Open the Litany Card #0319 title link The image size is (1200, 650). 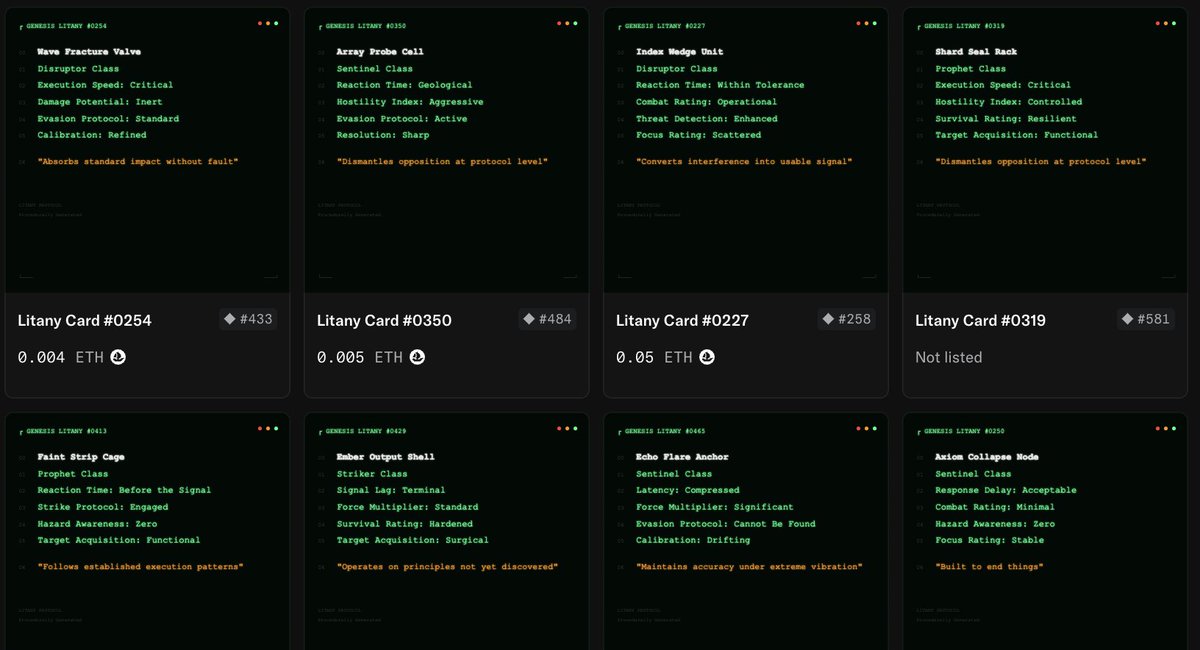[980, 321]
